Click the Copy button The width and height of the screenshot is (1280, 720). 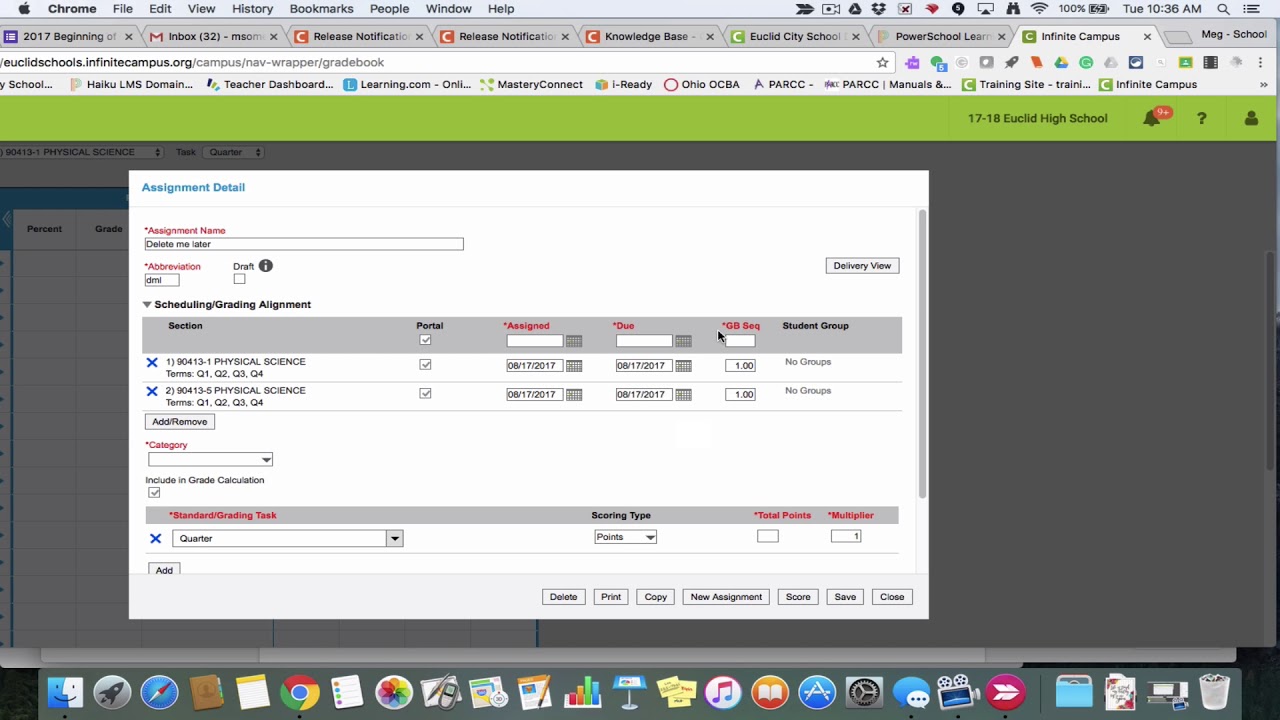[x=656, y=597]
